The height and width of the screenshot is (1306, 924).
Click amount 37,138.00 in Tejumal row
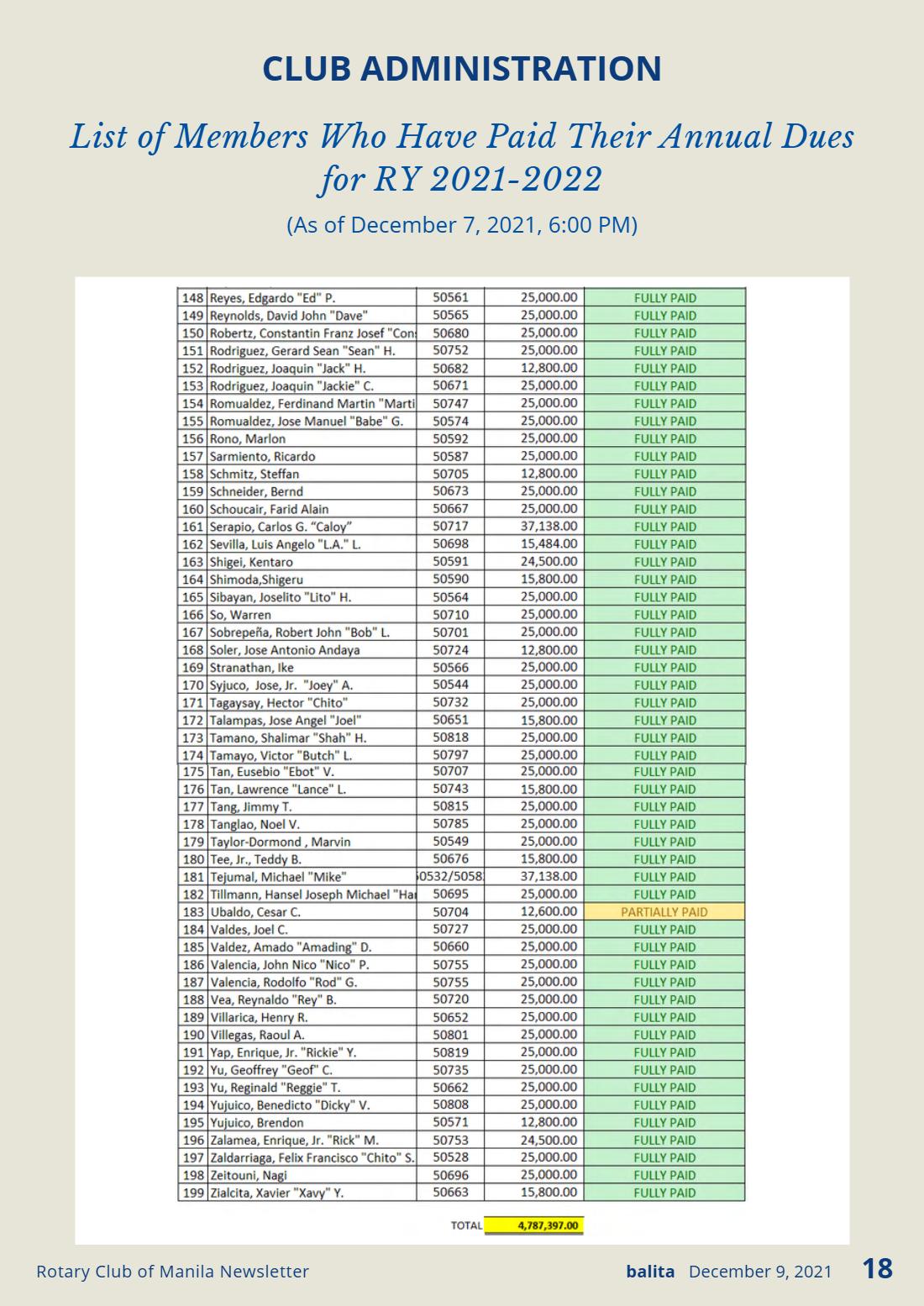pyautogui.click(x=549, y=877)
